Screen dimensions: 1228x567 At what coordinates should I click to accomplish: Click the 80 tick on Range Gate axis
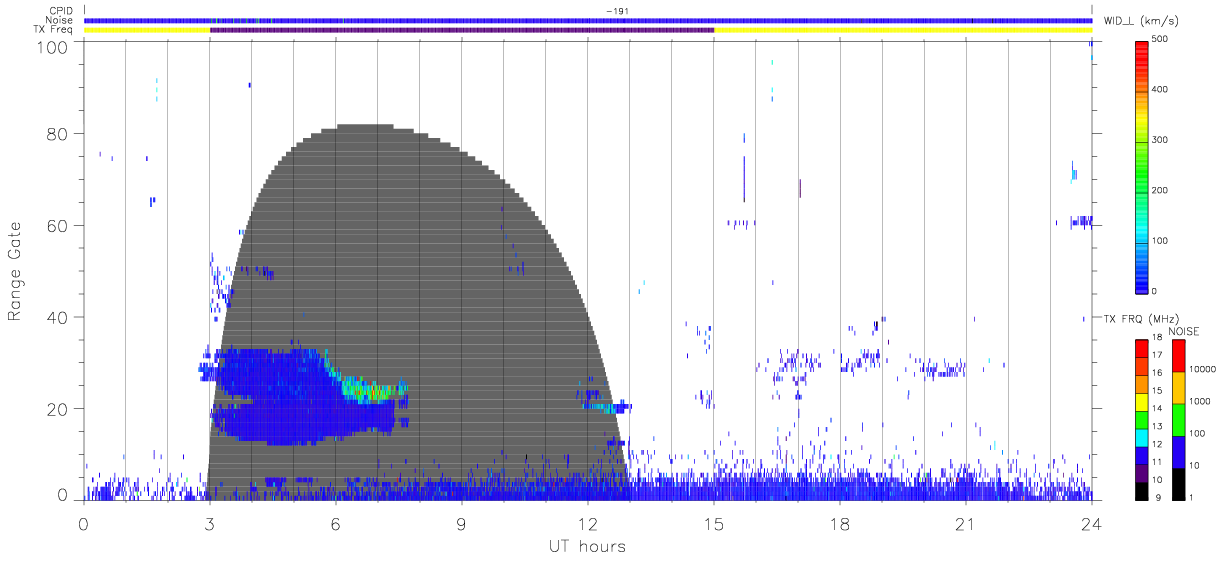59,134
